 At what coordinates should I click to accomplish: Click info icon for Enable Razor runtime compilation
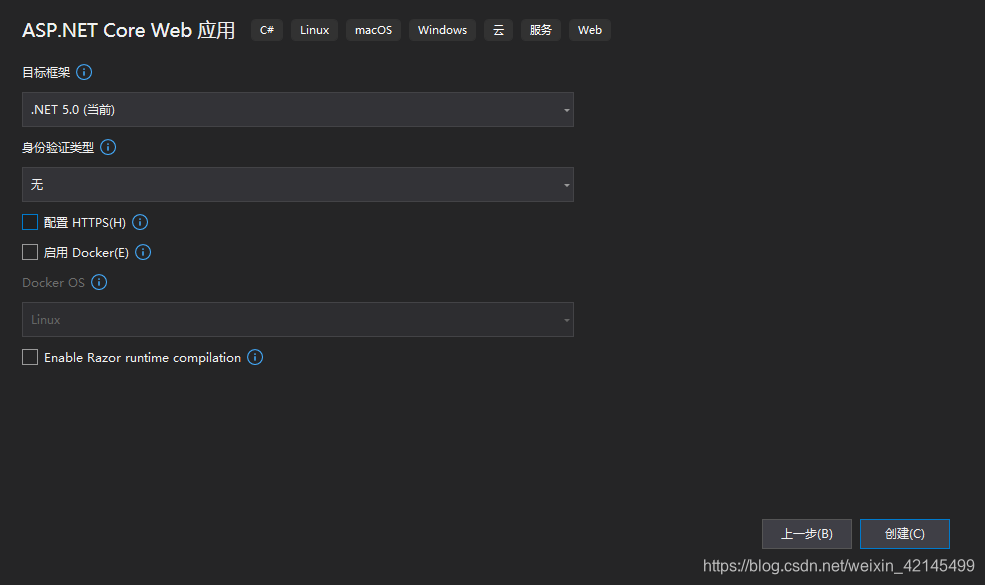(x=256, y=357)
